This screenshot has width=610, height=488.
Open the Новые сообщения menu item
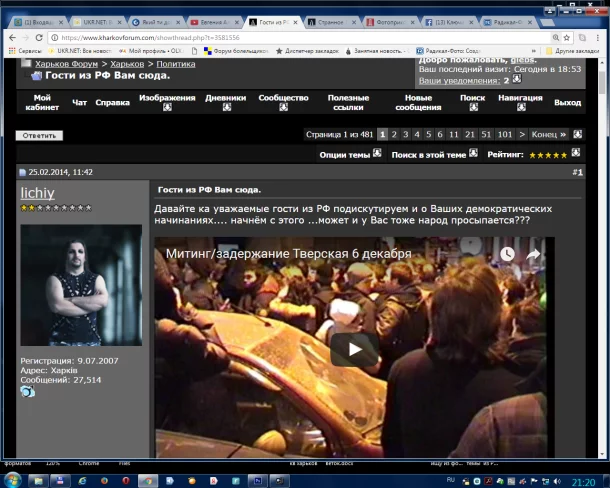pyautogui.click(x=418, y=102)
